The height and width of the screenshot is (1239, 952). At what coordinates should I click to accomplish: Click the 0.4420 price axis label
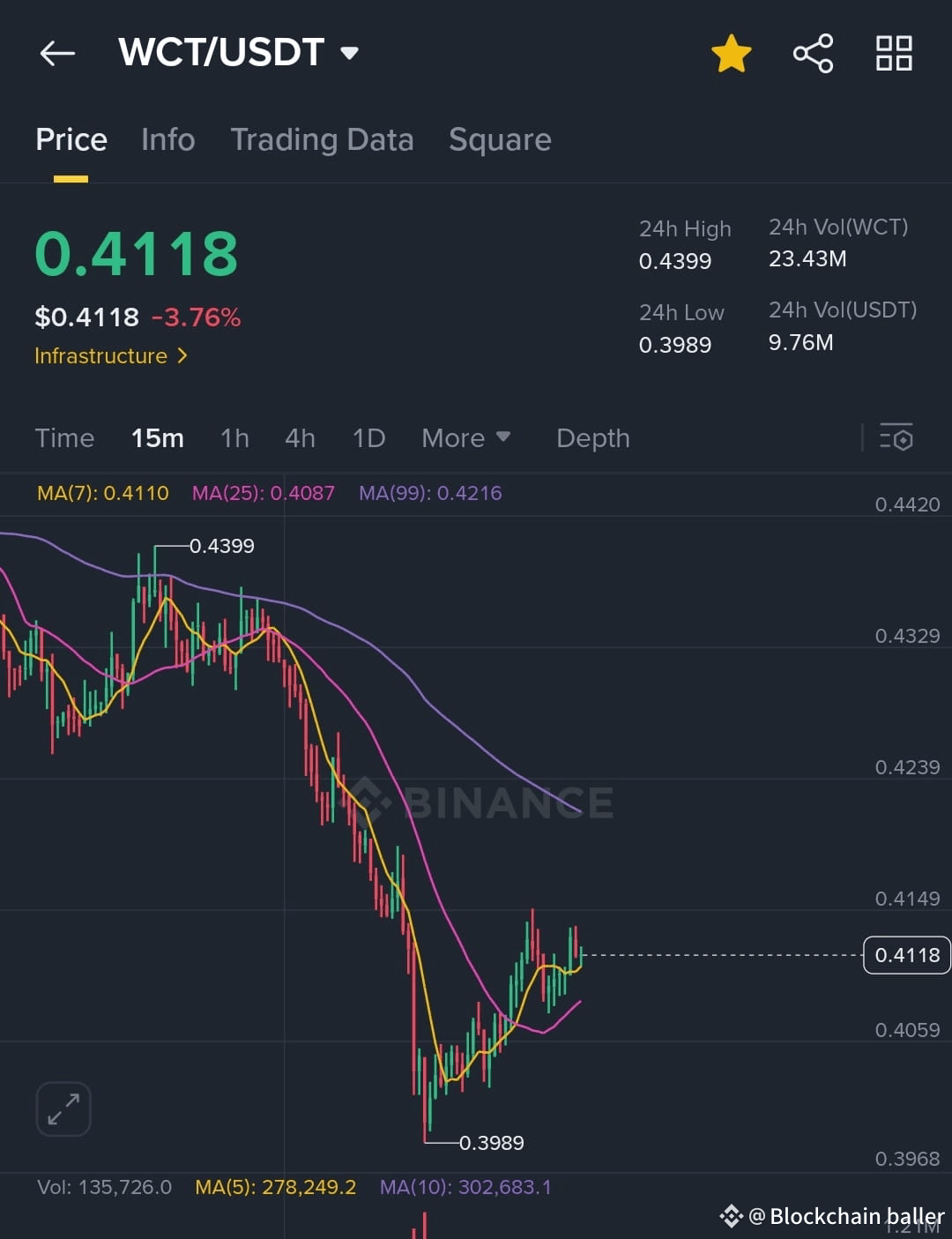coord(907,504)
